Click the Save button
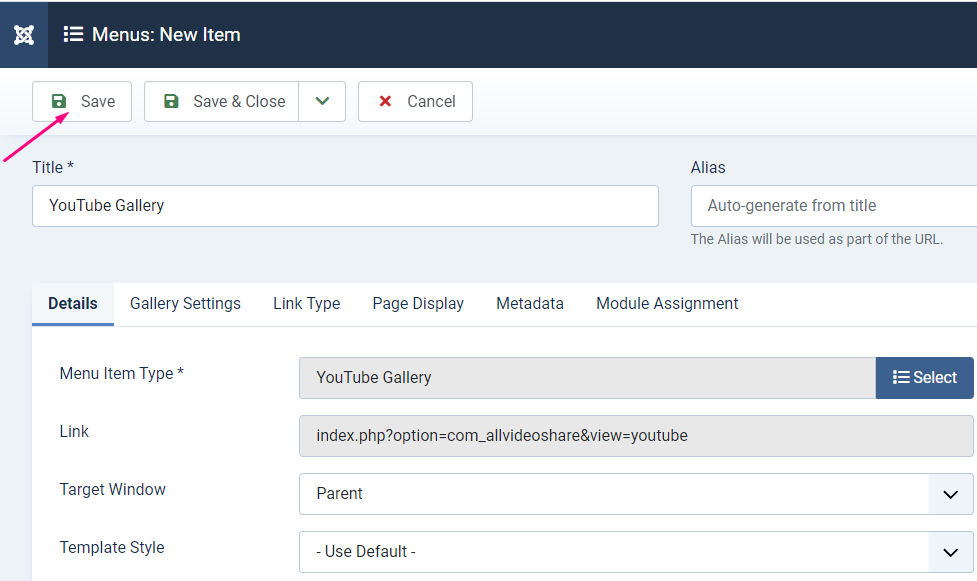 (82, 102)
